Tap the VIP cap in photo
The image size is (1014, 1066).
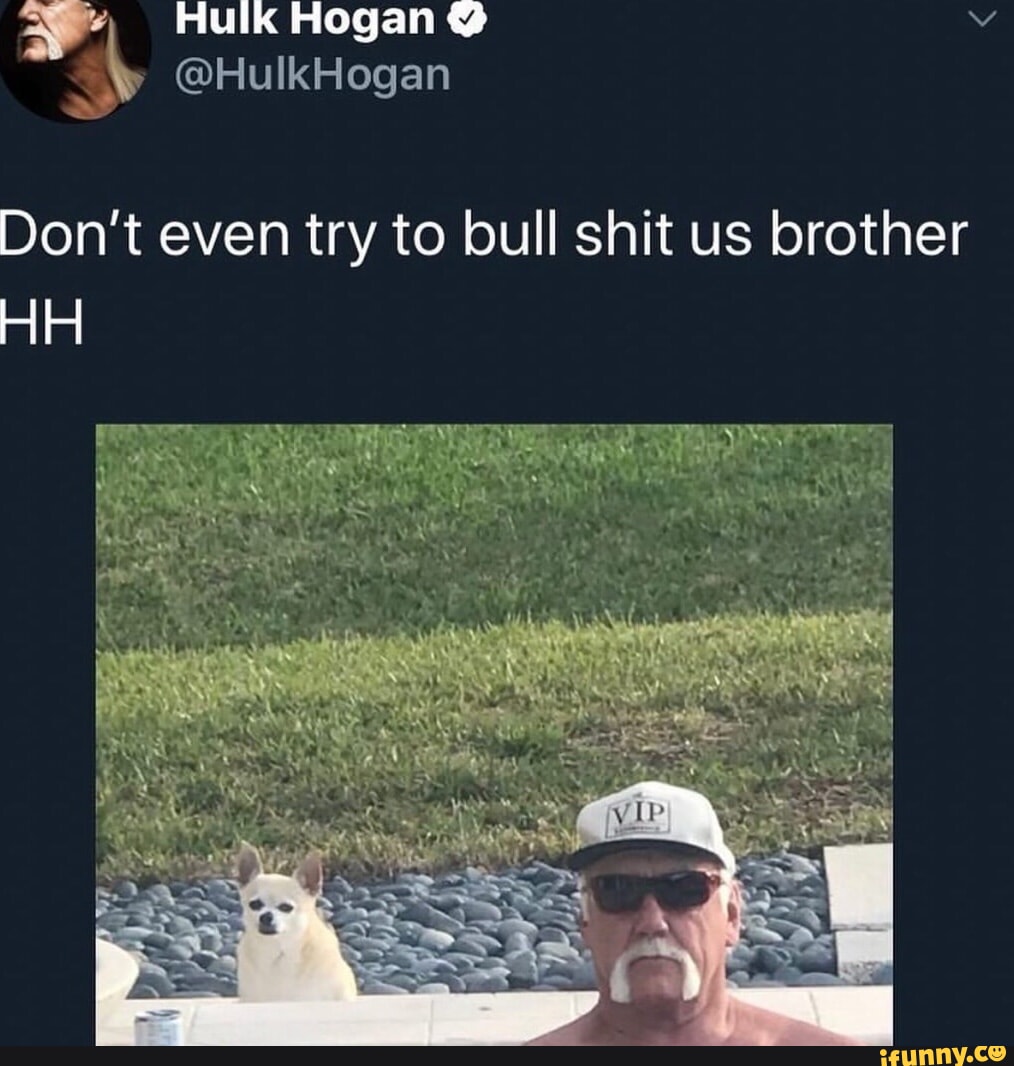coord(651,827)
